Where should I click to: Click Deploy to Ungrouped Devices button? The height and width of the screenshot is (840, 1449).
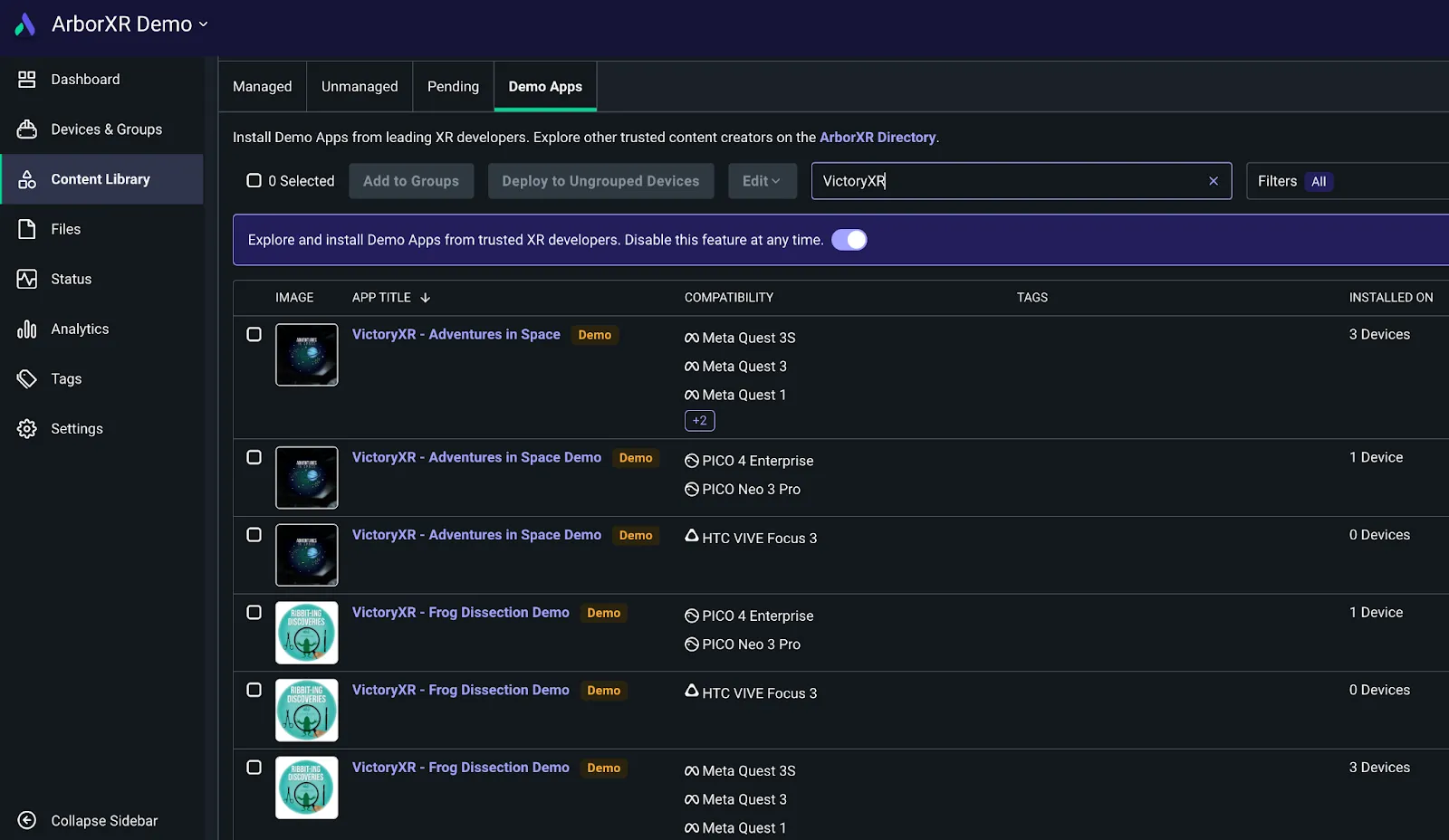click(x=600, y=180)
